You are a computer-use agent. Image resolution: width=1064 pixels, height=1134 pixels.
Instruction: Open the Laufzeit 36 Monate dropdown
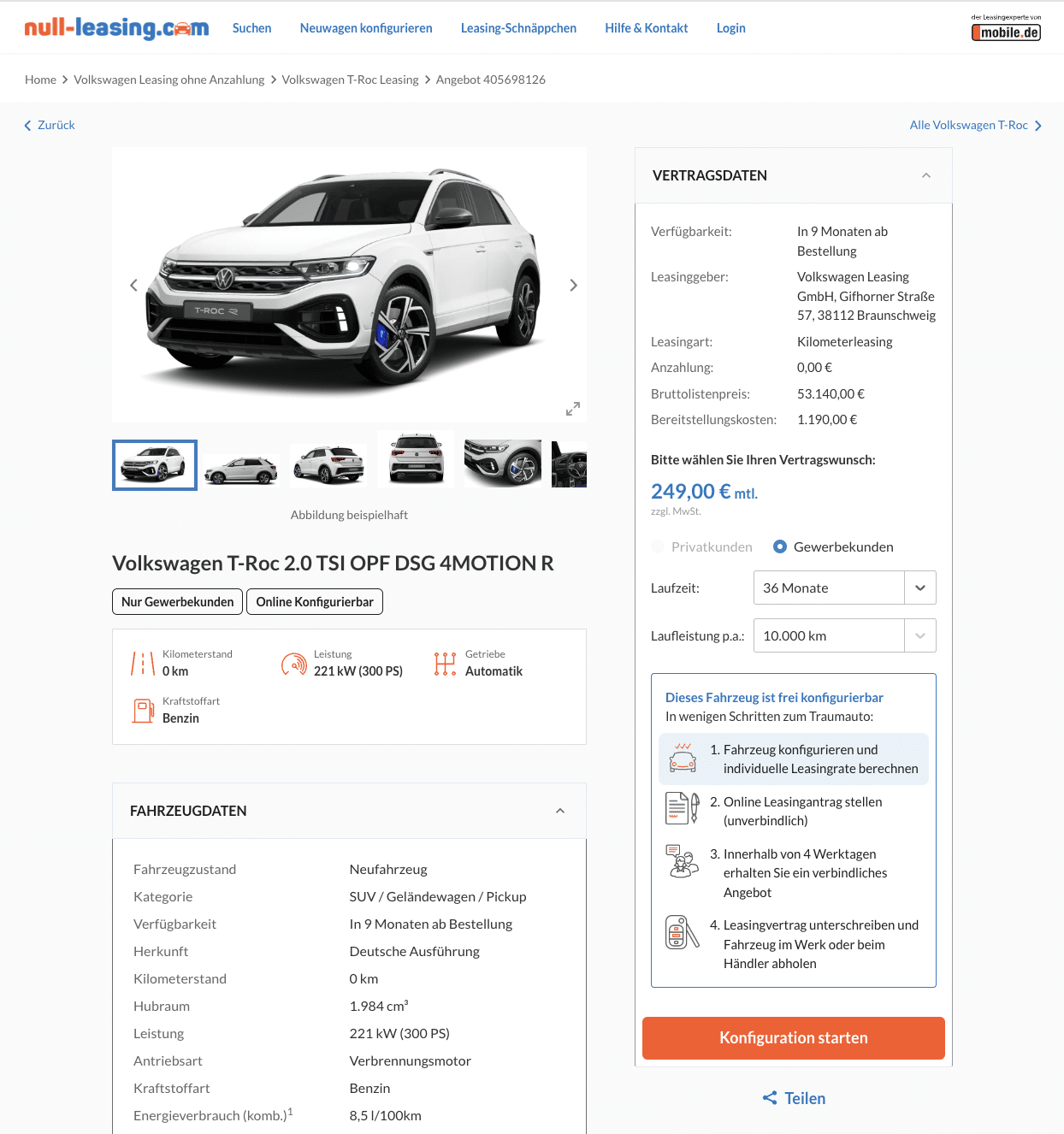[845, 588]
